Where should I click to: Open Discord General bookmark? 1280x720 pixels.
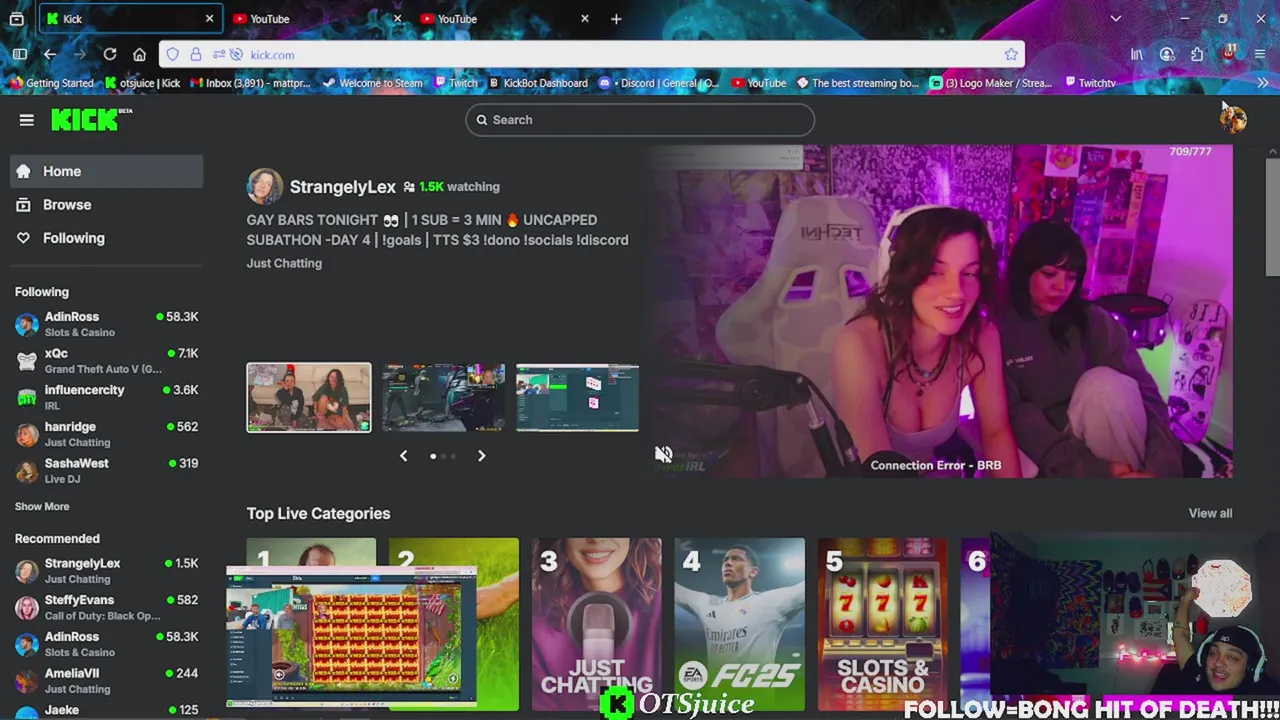tap(660, 83)
